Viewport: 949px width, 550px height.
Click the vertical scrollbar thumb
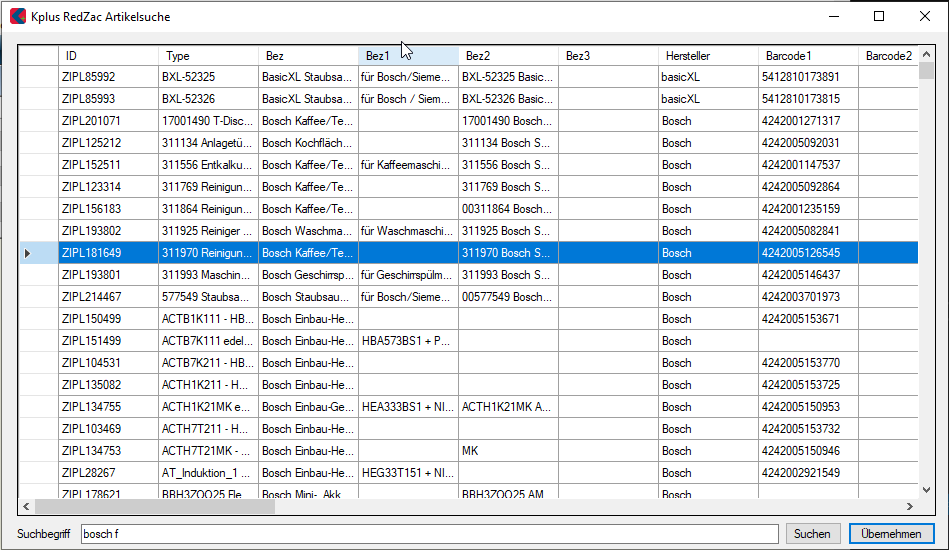coord(926,70)
